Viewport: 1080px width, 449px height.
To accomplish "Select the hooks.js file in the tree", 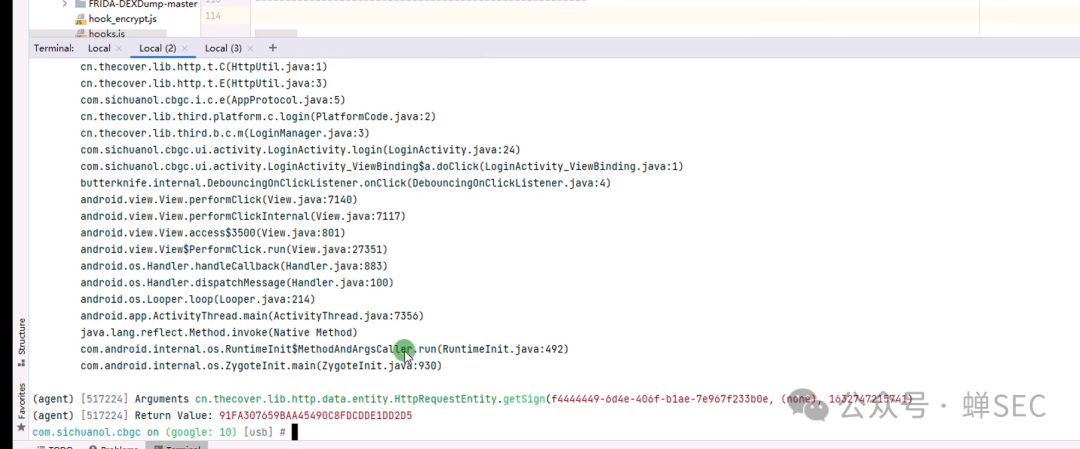I will coord(106,33).
